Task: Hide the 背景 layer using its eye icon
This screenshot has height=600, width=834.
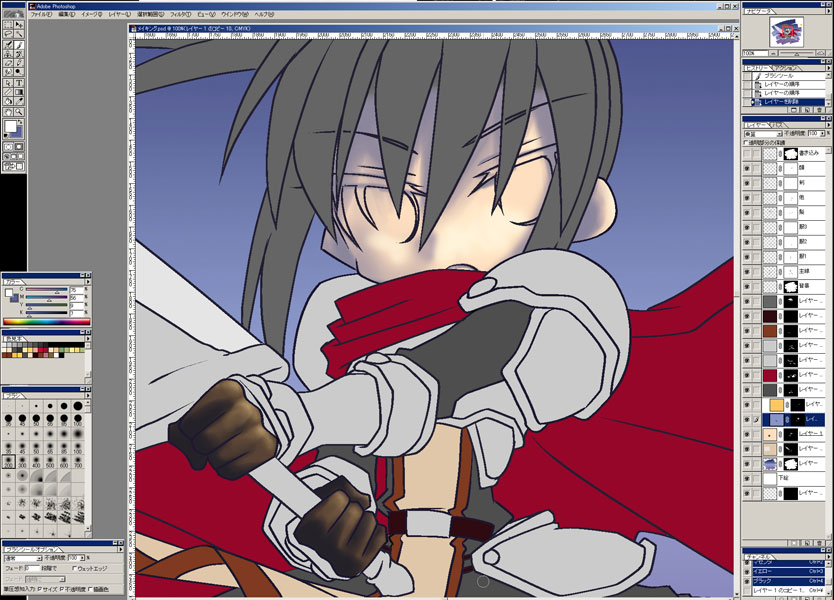Action: pyautogui.click(x=747, y=285)
